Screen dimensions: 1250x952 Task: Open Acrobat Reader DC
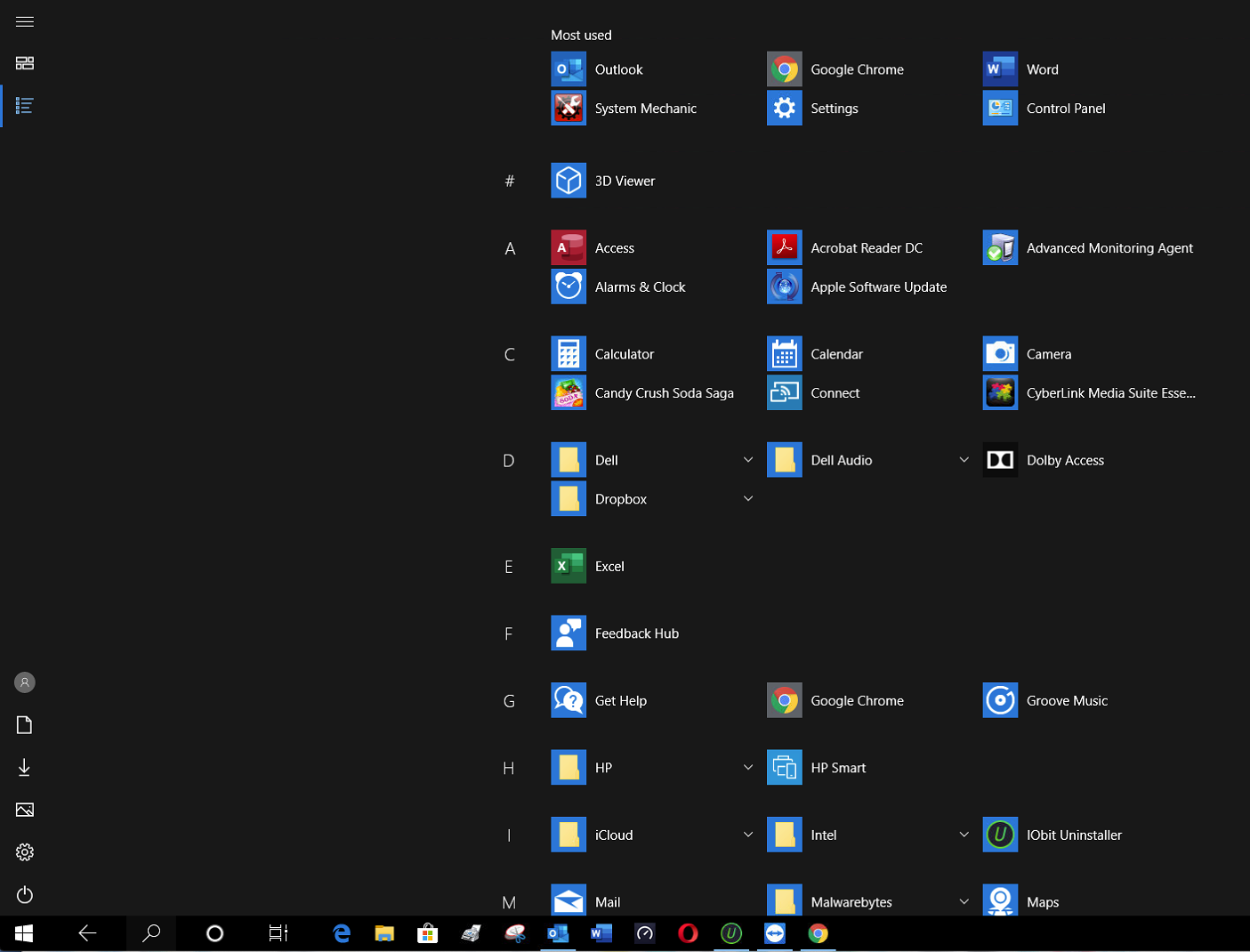pos(867,248)
